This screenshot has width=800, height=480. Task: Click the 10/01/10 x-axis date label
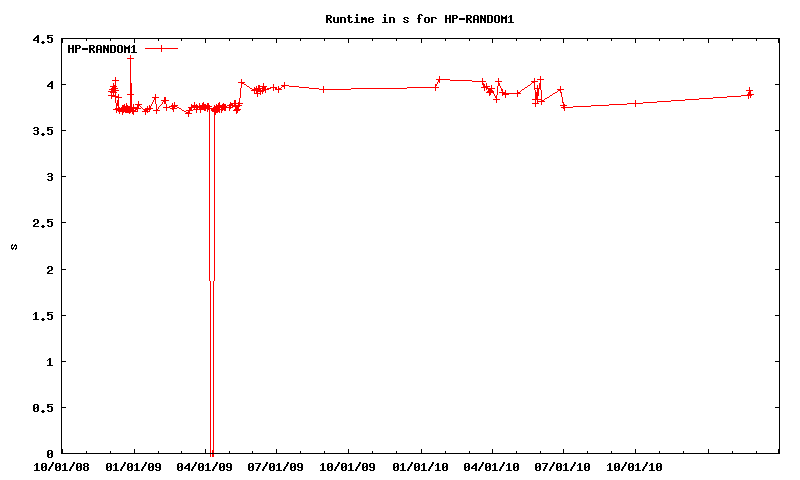click(x=635, y=465)
